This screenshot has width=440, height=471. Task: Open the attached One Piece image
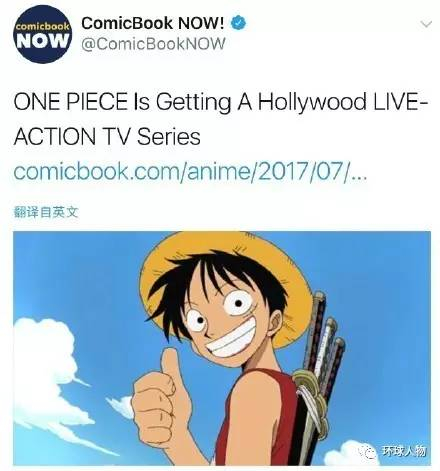222,348
